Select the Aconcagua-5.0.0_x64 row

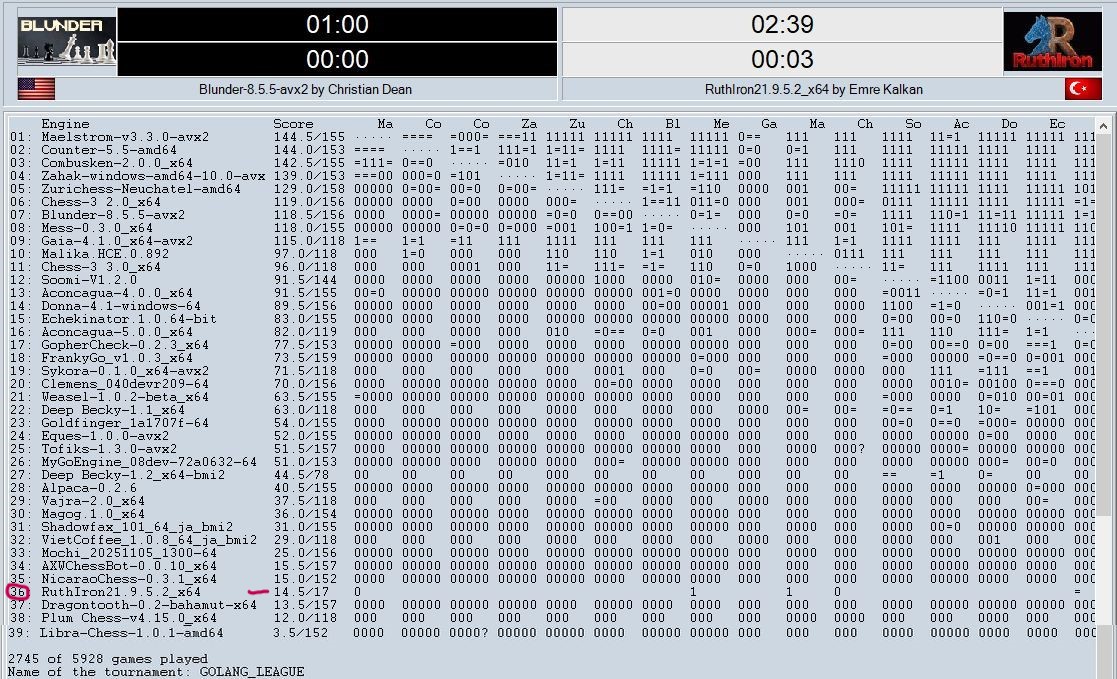[x=552, y=332]
